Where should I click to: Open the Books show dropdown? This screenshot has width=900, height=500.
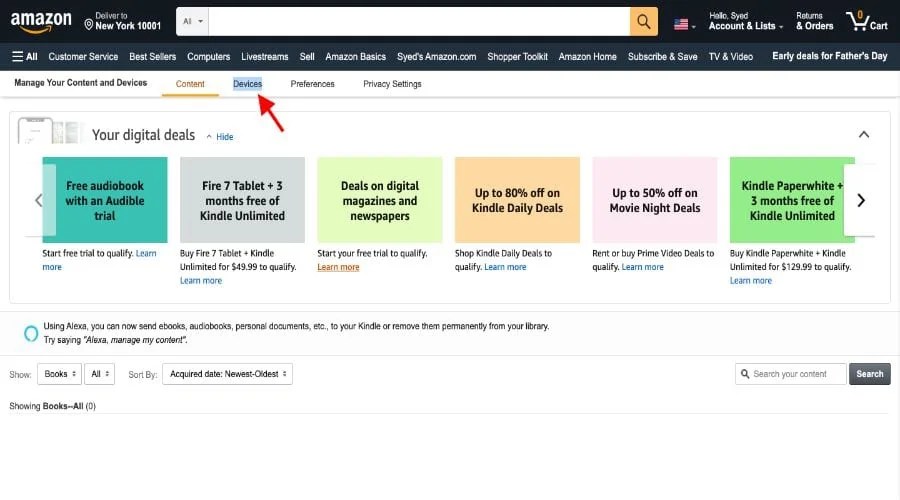coord(60,374)
